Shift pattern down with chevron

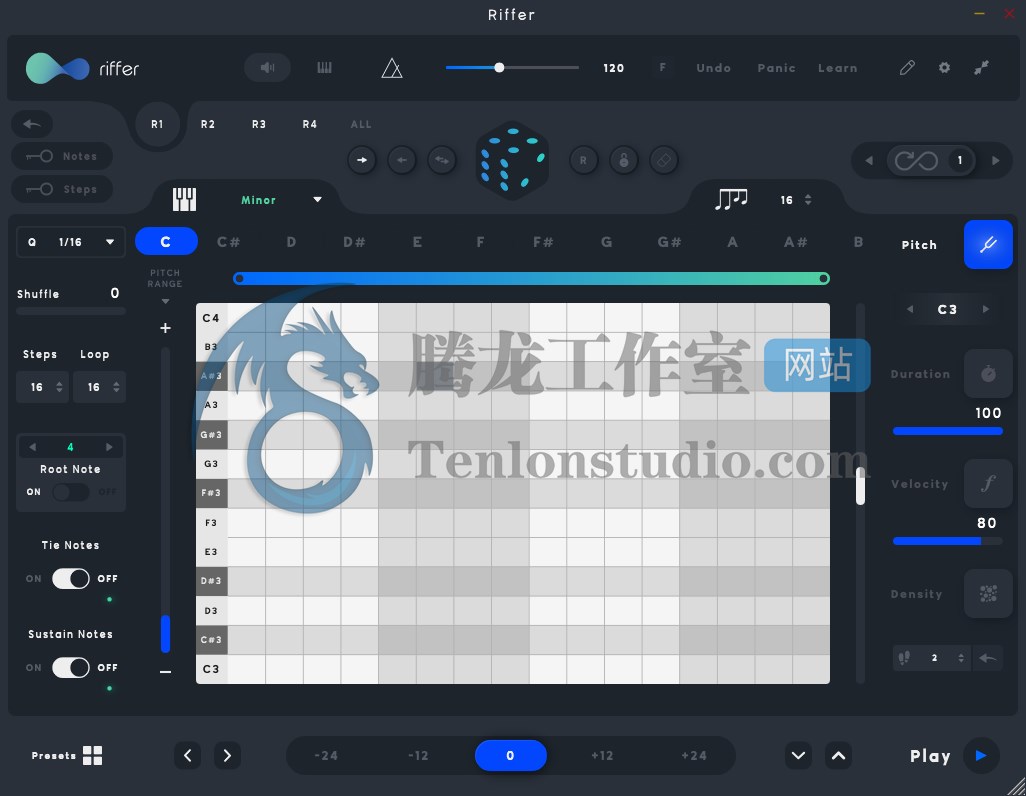pos(798,755)
